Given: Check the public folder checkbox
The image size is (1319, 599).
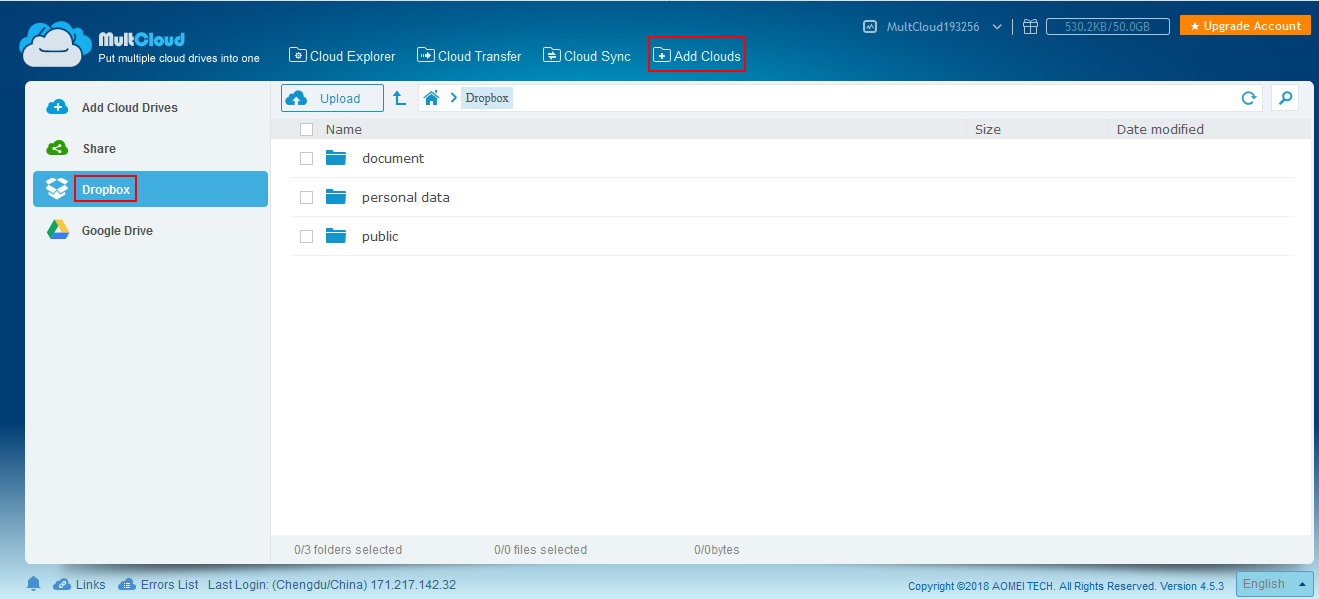Looking at the screenshot, I should point(306,236).
